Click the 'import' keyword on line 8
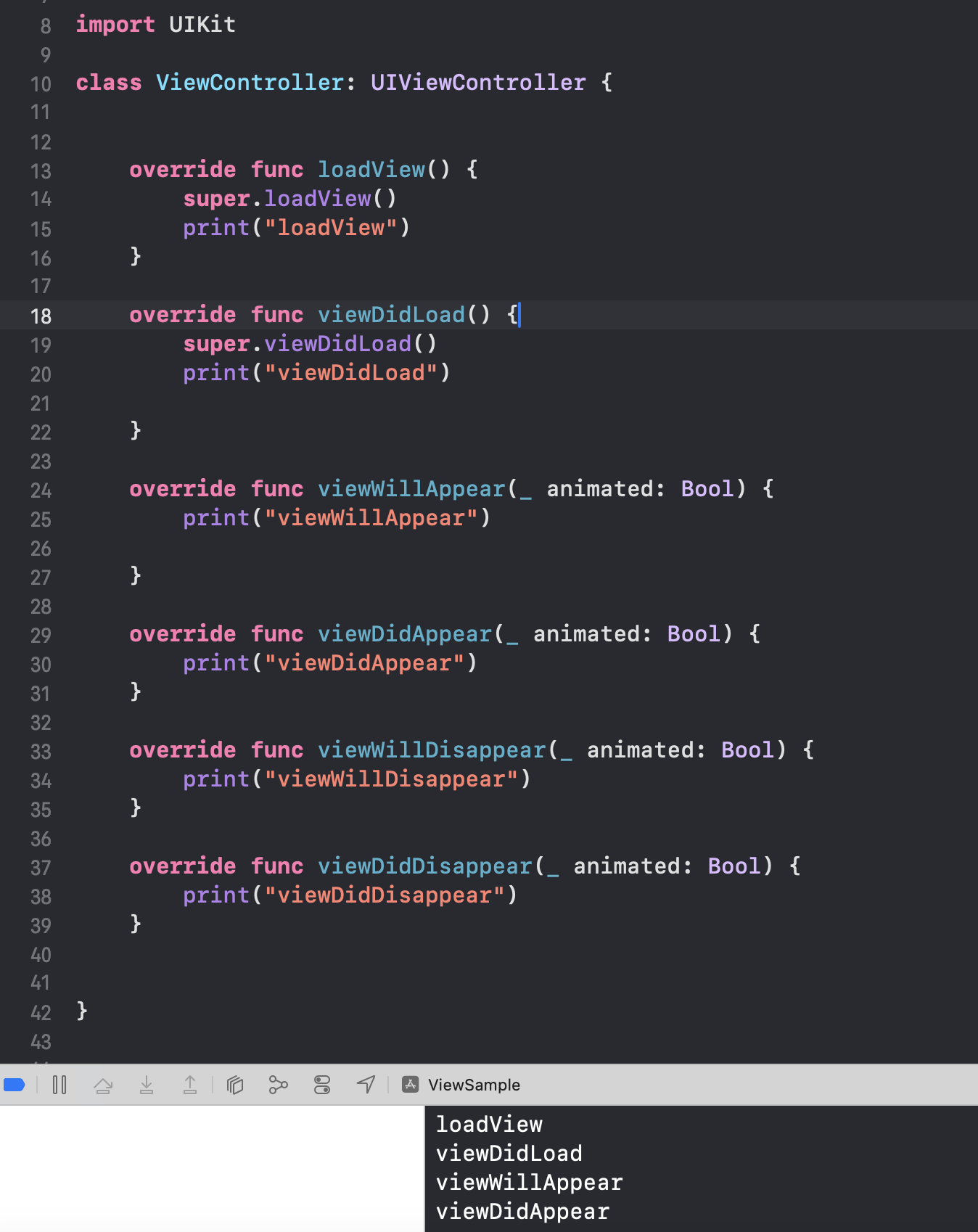This screenshot has height=1232, width=978. 115,25
